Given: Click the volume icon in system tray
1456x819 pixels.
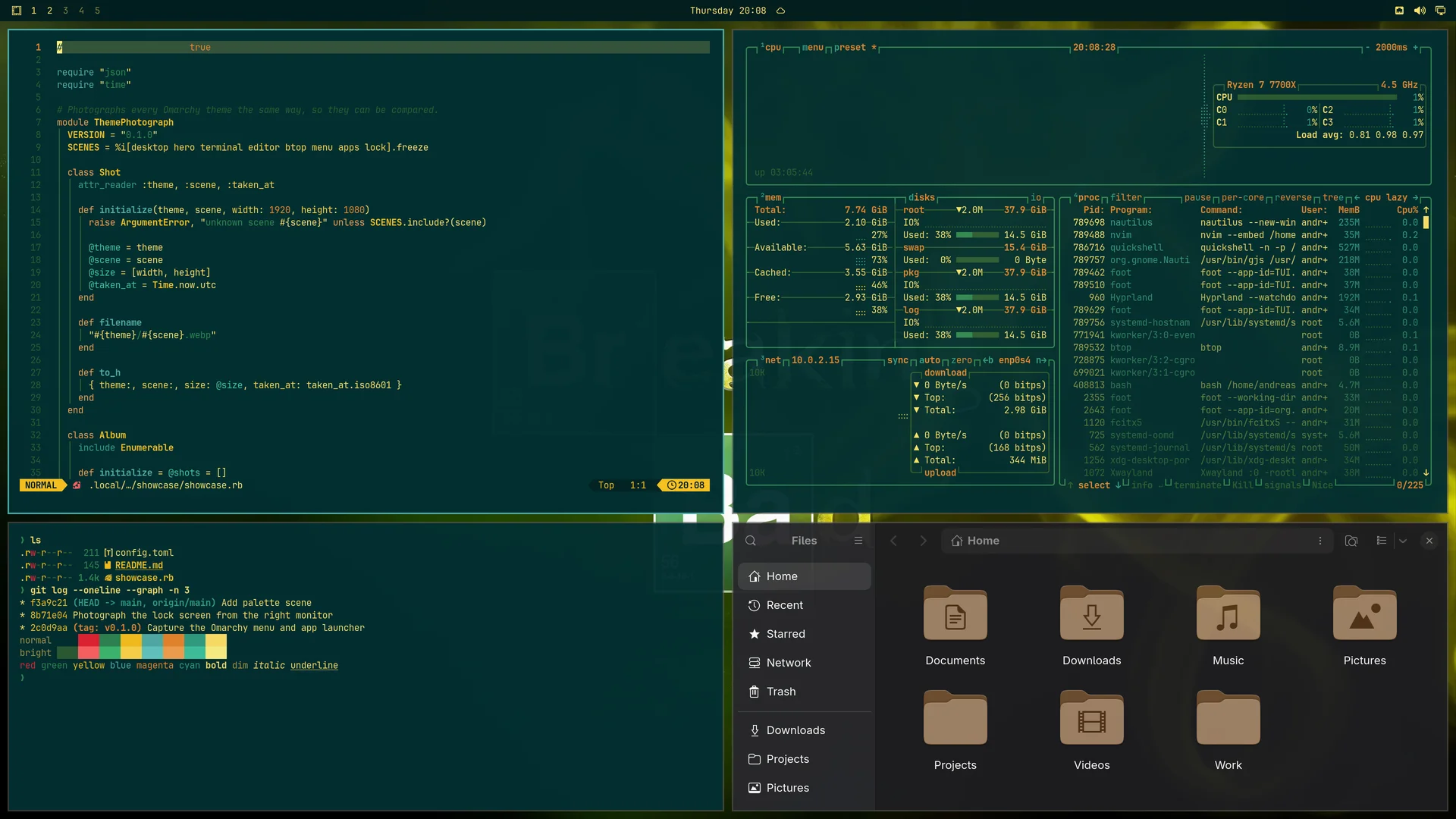Looking at the screenshot, I should coord(1419,11).
